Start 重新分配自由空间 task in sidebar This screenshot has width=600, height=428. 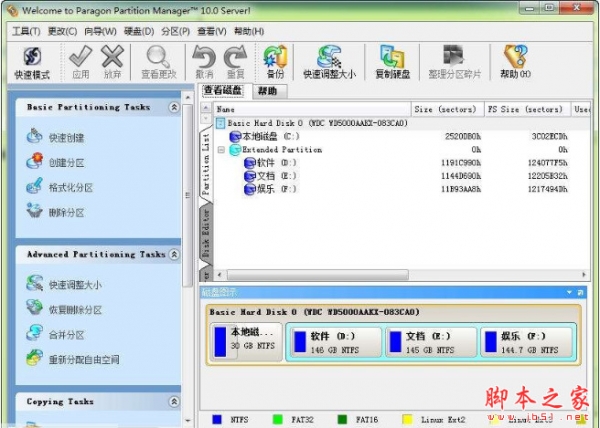point(73,359)
